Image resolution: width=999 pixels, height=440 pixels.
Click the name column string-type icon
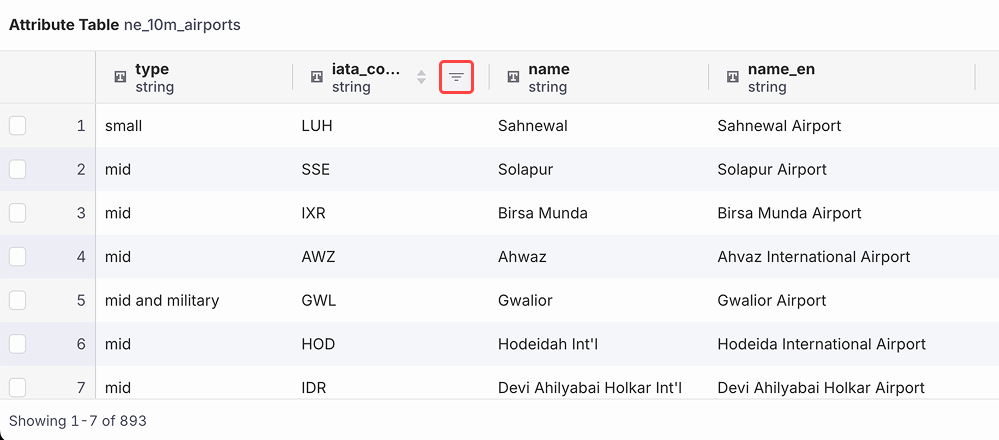[513, 77]
